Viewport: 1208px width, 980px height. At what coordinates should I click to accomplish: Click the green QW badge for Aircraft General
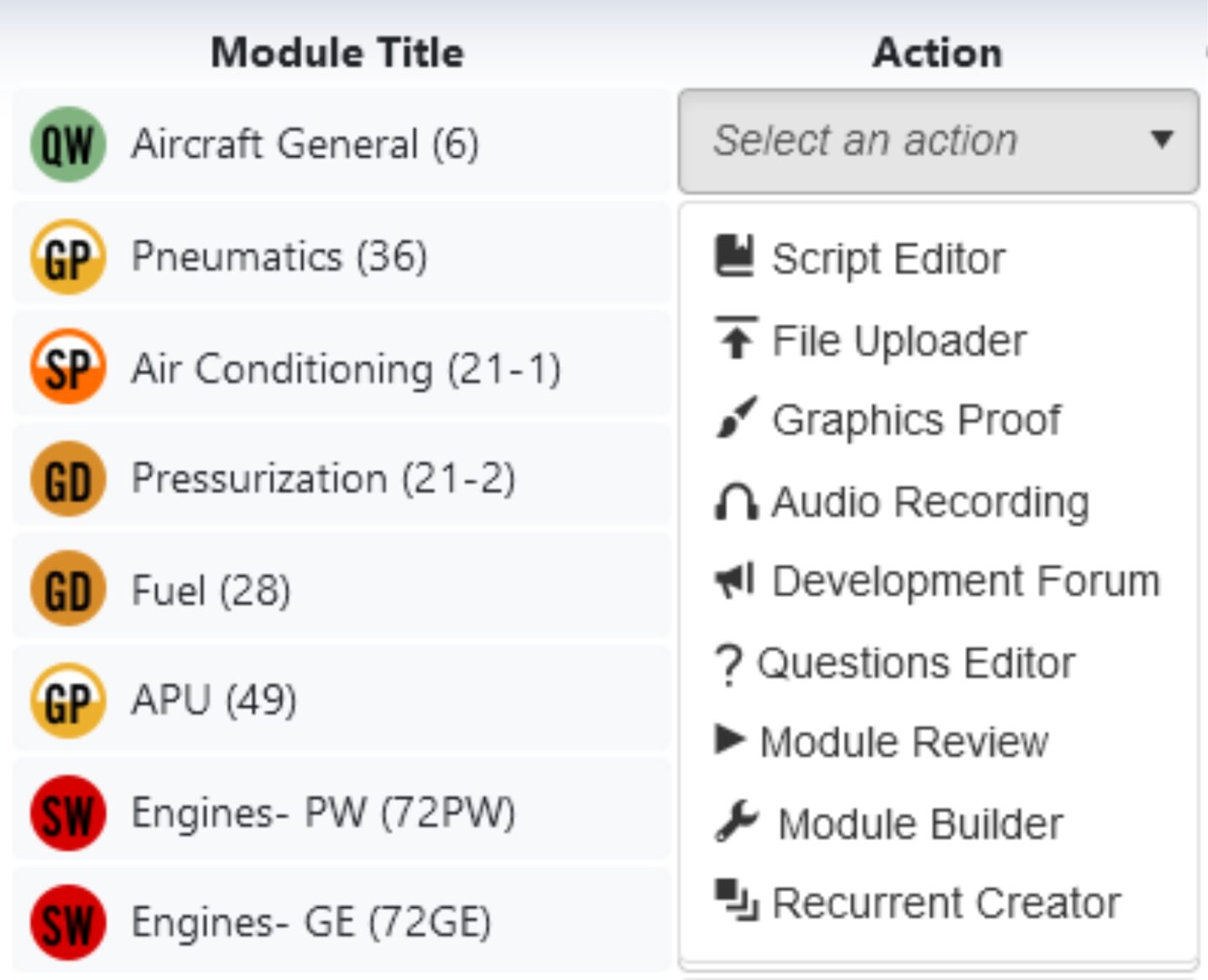click(66, 143)
